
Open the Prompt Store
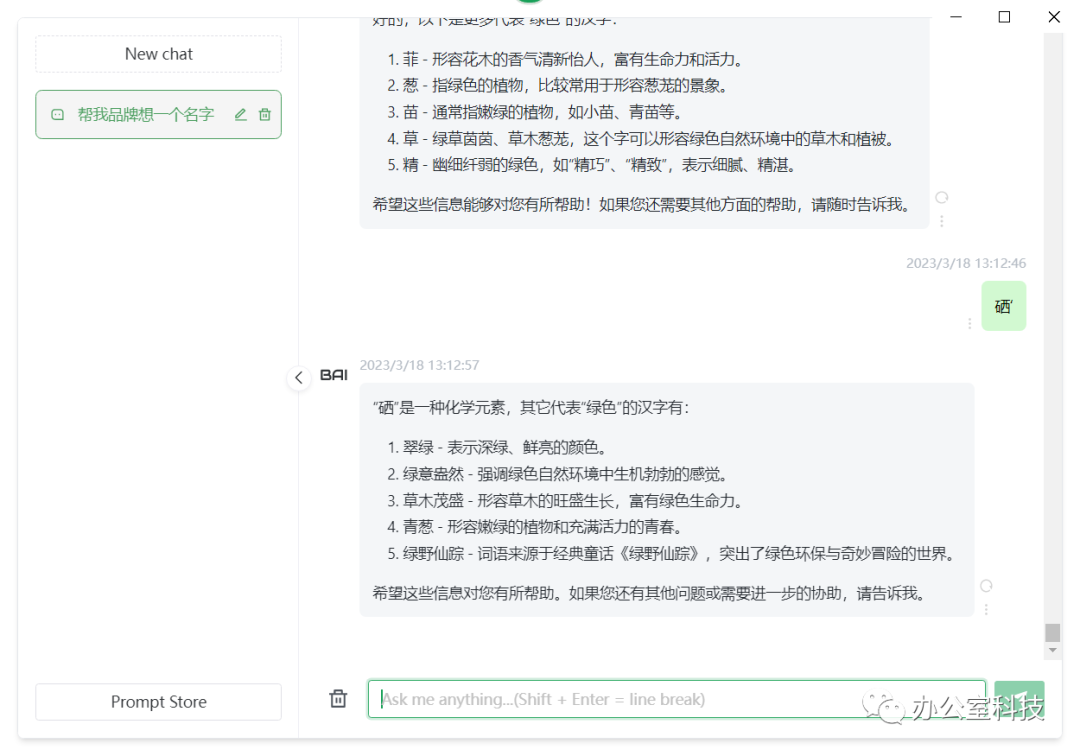coord(158,702)
